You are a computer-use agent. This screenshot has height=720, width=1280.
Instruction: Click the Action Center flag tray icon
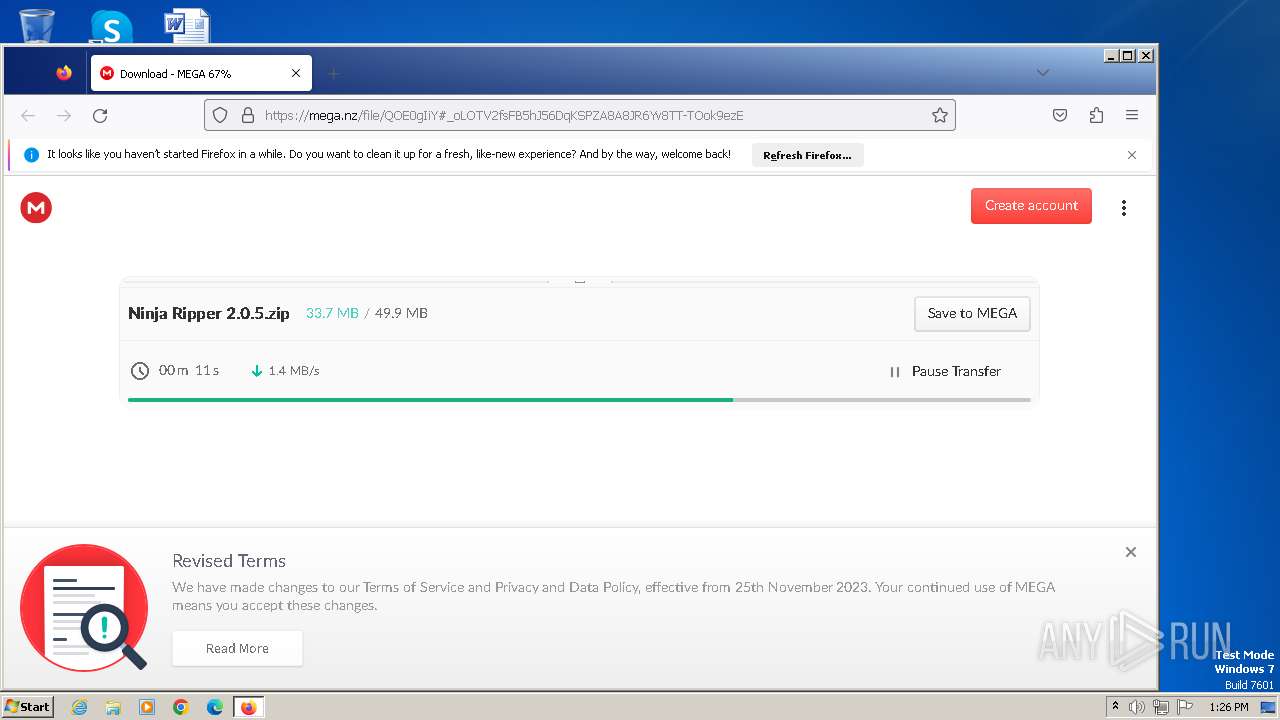point(1185,707)
